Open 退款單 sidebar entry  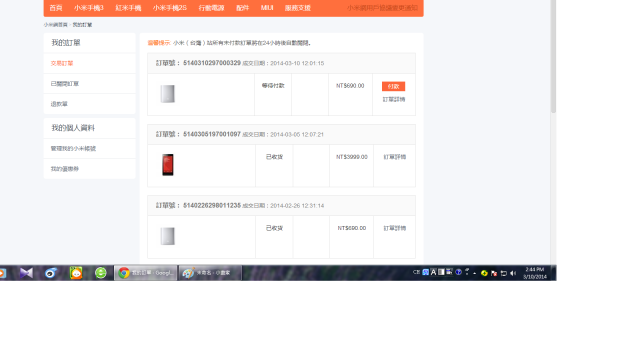(59, 104)
